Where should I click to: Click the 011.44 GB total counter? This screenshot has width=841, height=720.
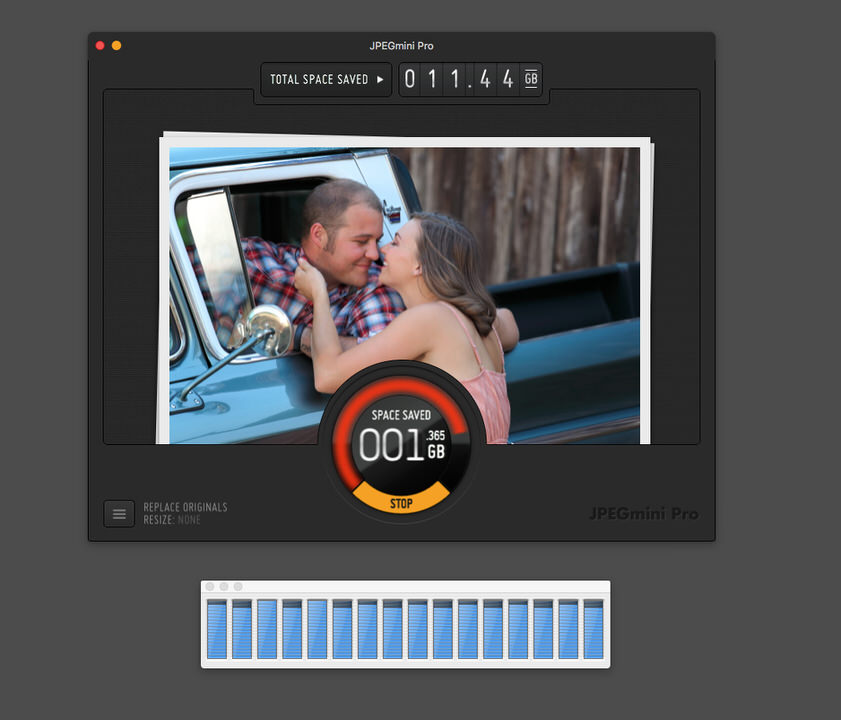[x=470, y=79]
